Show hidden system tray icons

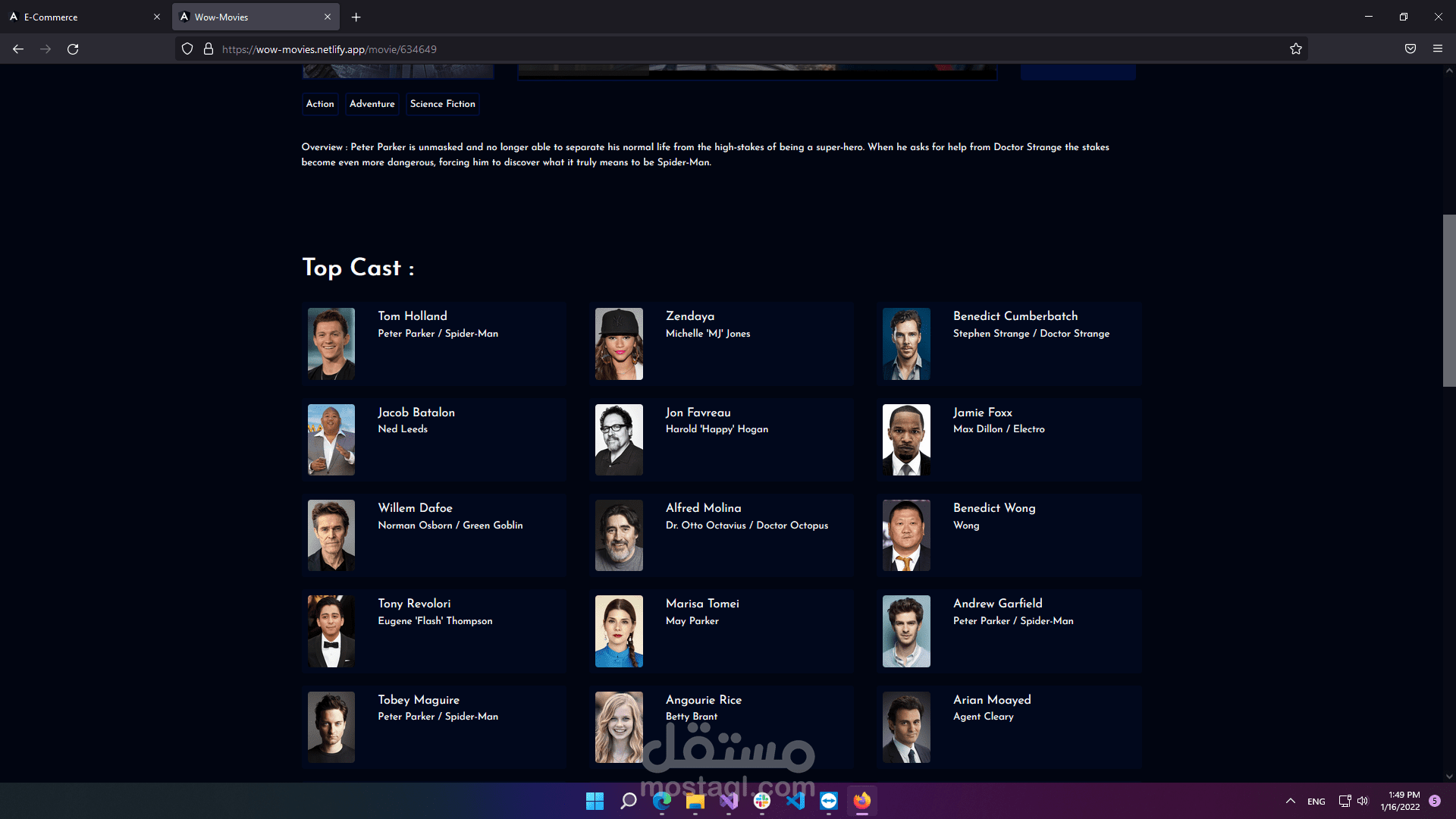pos(1290,801)
